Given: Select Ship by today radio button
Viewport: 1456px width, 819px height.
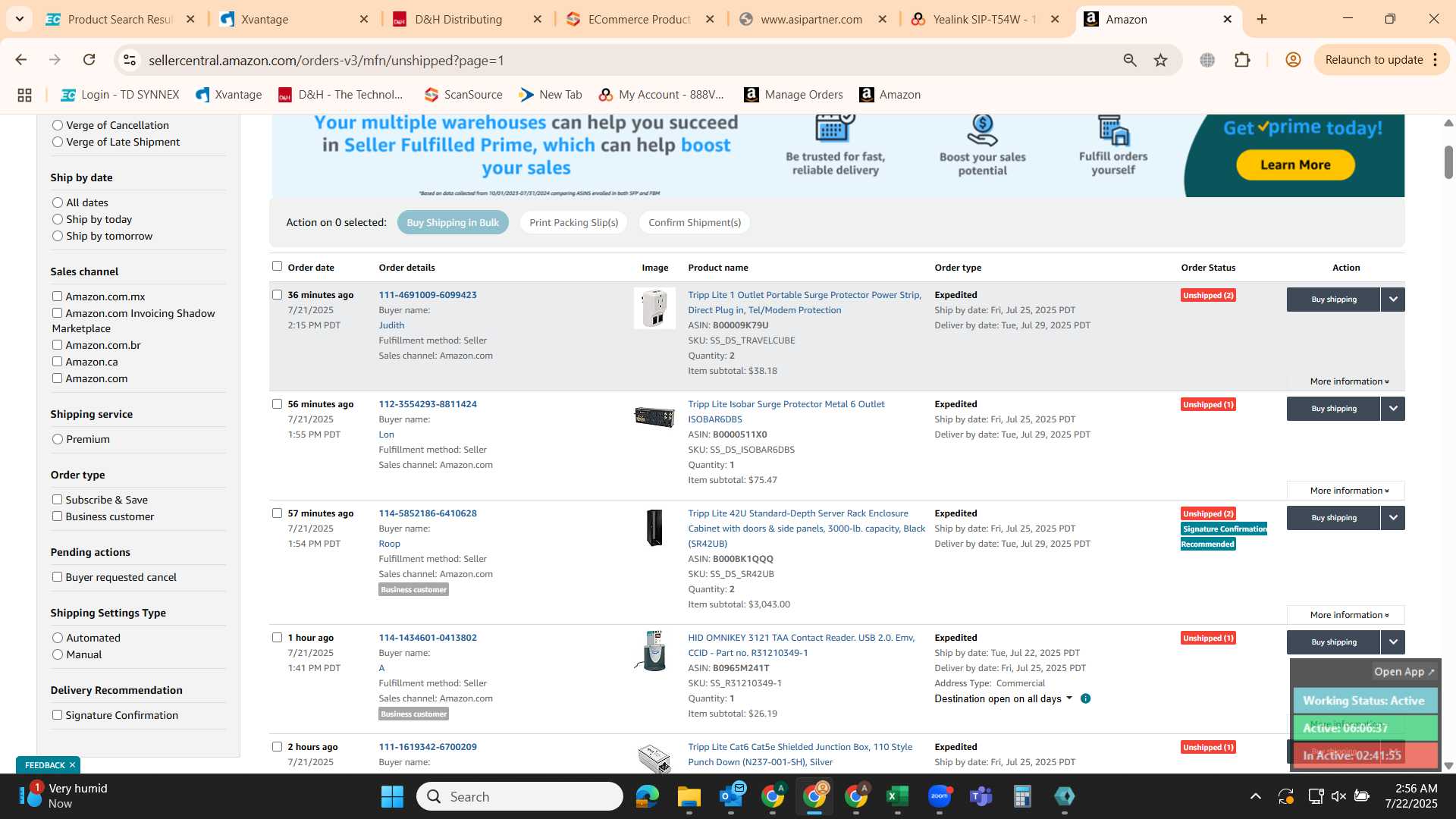Looking at the screenshot, I should [x=58, y=219].
